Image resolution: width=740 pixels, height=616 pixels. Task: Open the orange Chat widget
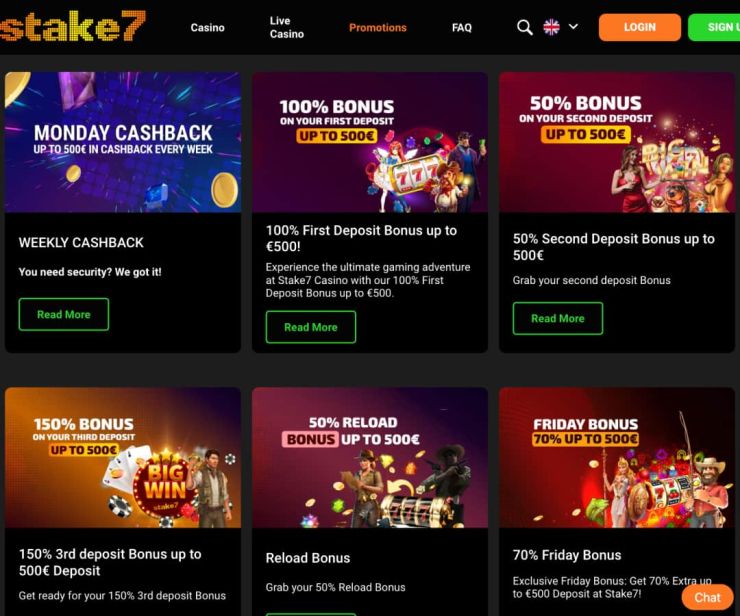pyautogui.click(x=707, y=598)
